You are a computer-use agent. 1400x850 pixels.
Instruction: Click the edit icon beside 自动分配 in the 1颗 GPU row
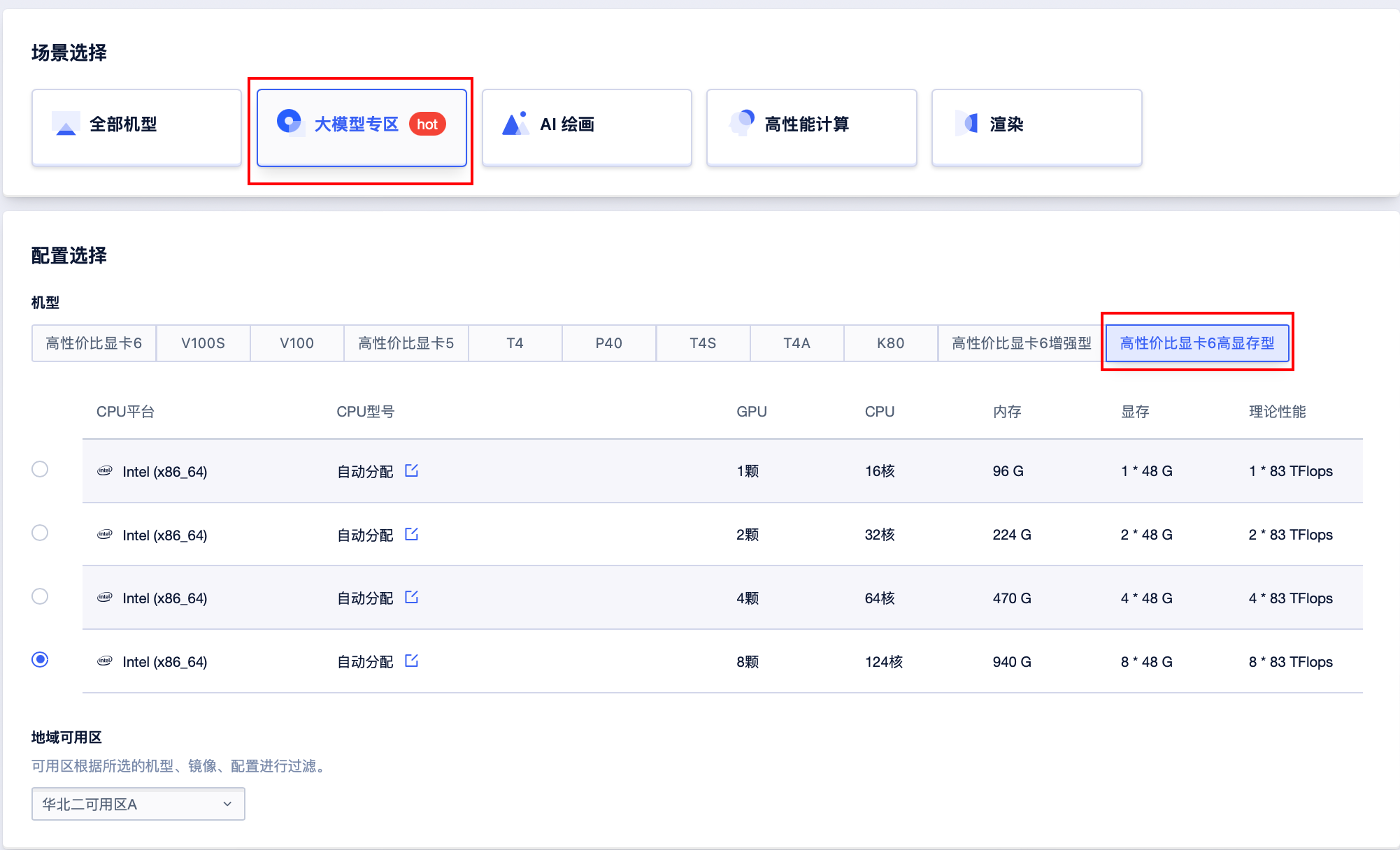pos(411,470)
